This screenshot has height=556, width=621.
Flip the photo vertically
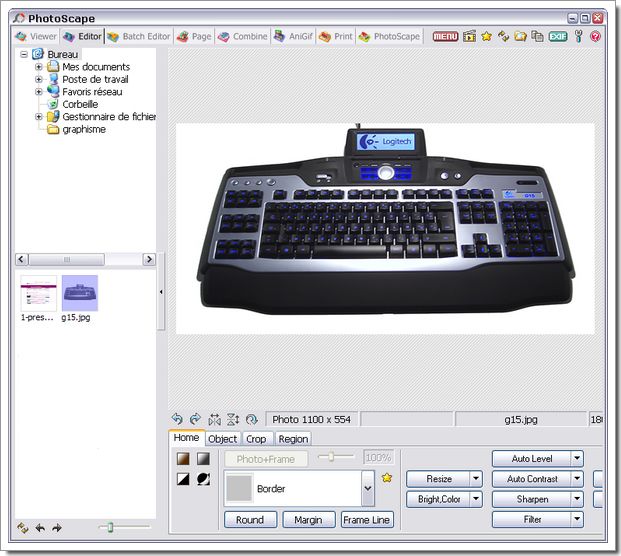click(233, 419)
